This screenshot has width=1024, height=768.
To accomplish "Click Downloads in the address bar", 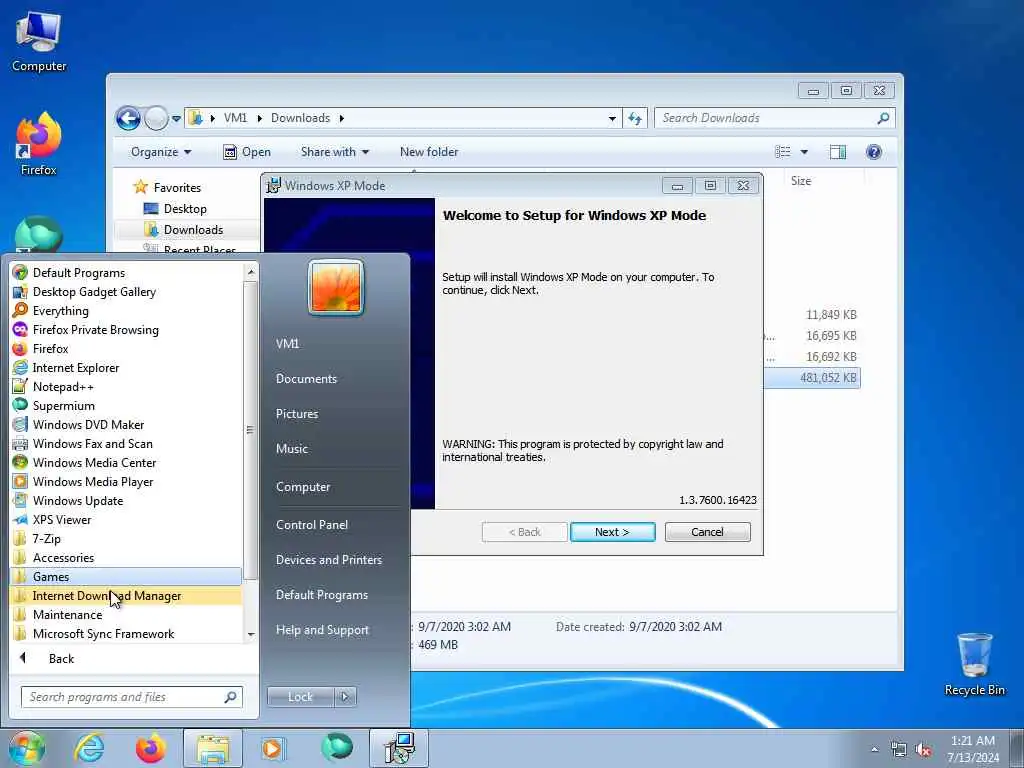I will (300, 118).
